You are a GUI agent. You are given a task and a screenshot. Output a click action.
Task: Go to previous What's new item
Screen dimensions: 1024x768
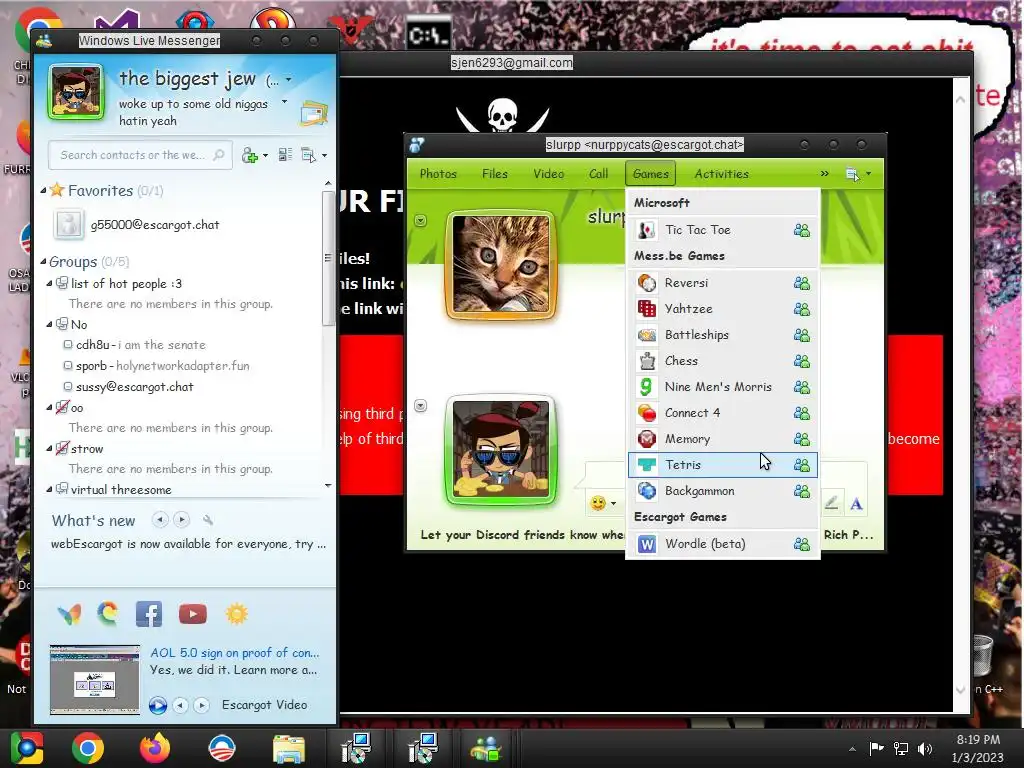[160, 520]
